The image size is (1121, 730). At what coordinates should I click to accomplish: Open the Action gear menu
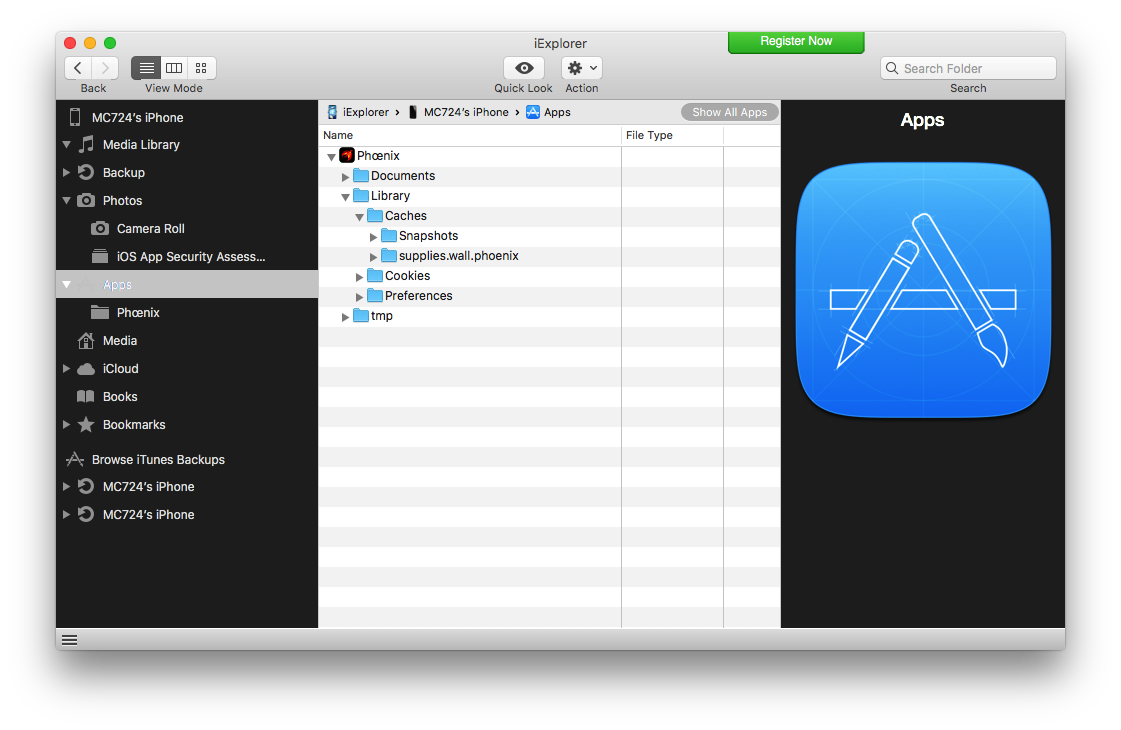point(581,68)
